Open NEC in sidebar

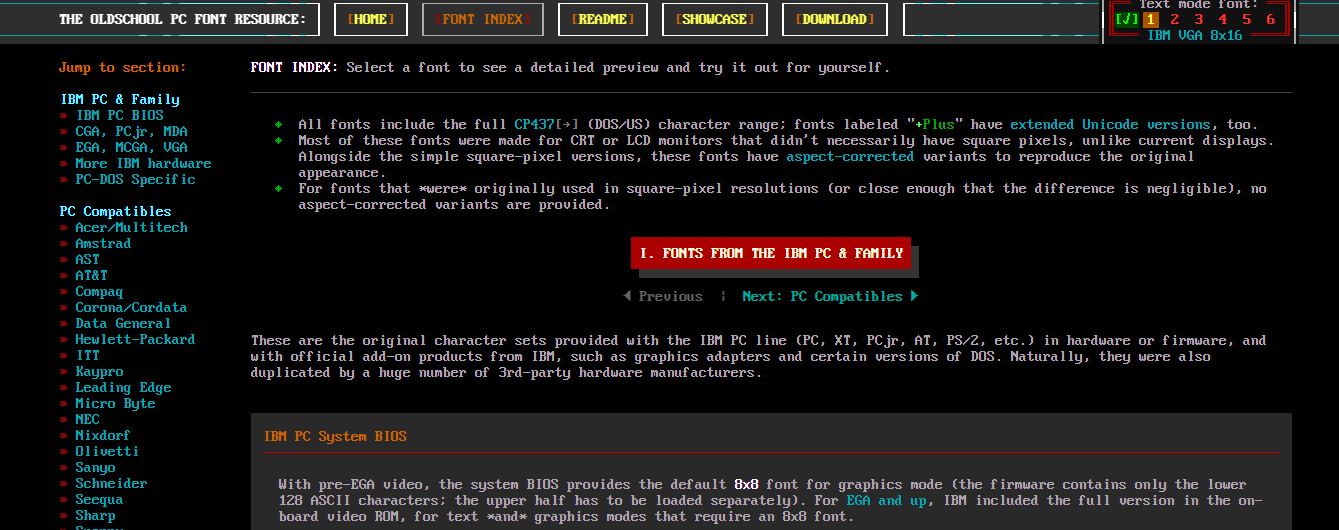[x=87, y=419]
